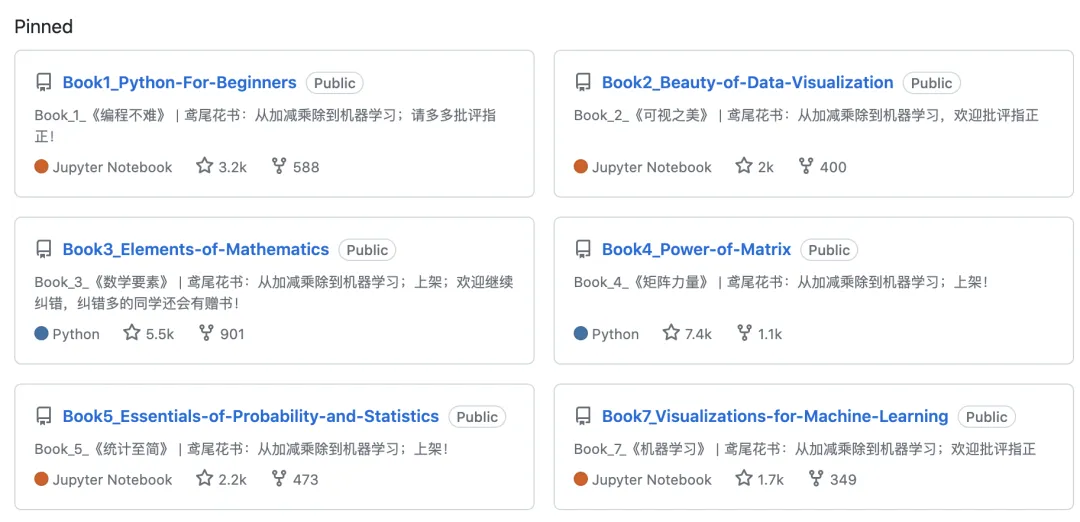
Task: Open the Book1_Python-For-Beginners repository
Action: pos(179,83)
